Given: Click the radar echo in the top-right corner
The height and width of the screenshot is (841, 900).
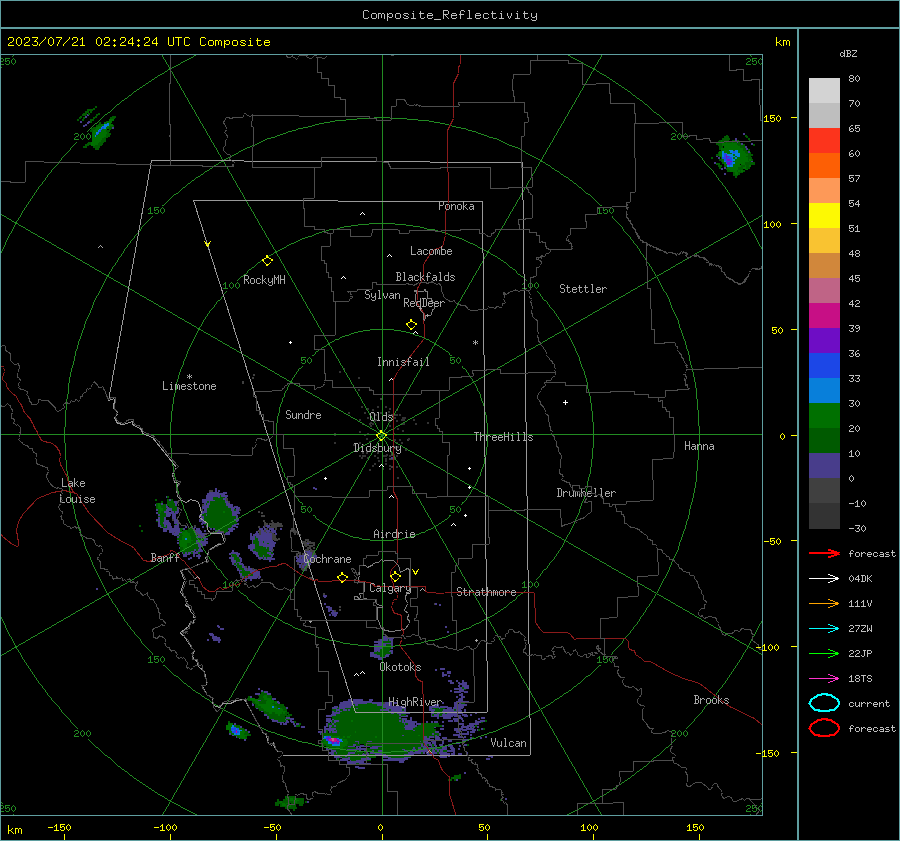Looking at the screenshot, I should (734, 156).
